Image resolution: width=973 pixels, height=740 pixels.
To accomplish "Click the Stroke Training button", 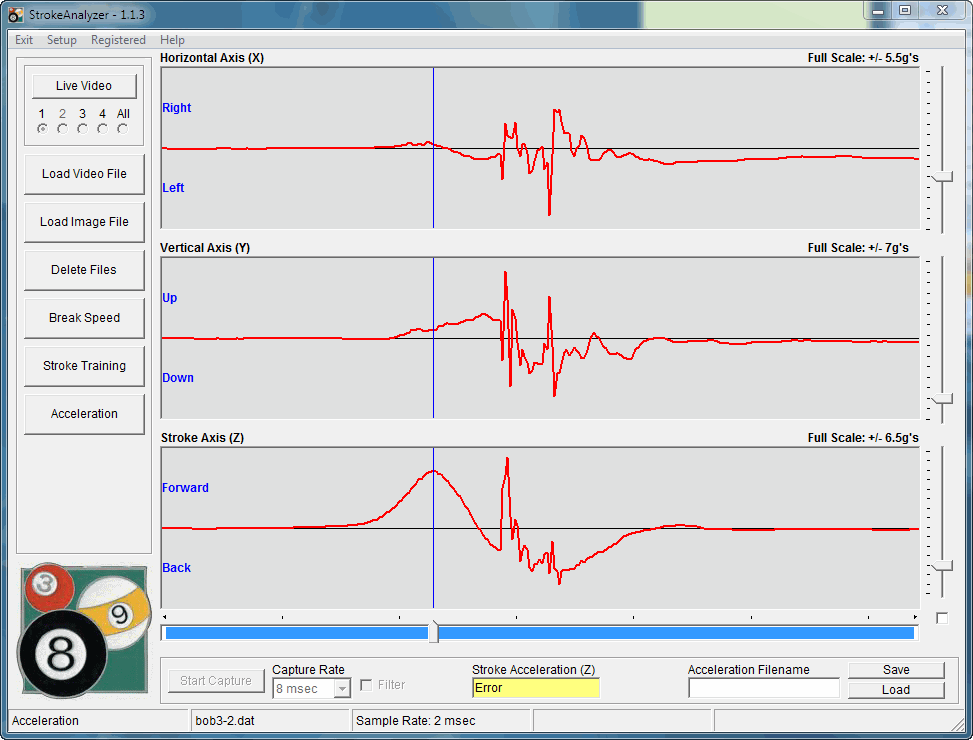I will (x=84, y=366).
